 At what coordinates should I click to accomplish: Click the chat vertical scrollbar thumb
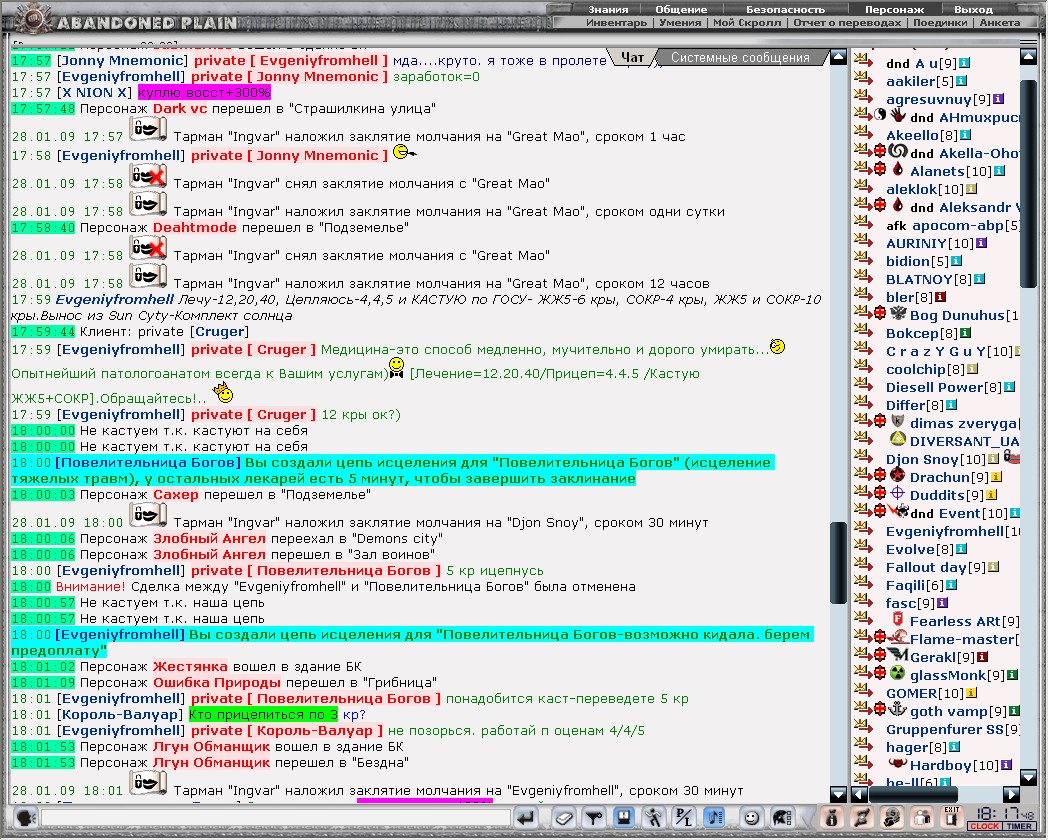(838, 563)
